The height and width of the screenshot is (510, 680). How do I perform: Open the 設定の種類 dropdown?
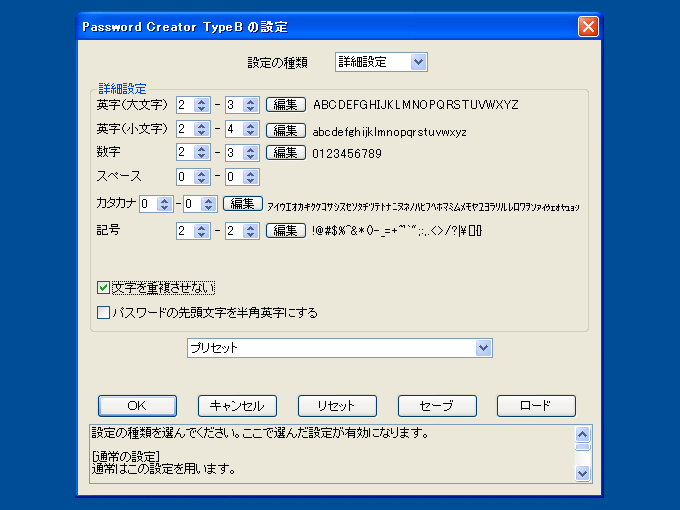[381, 62]
